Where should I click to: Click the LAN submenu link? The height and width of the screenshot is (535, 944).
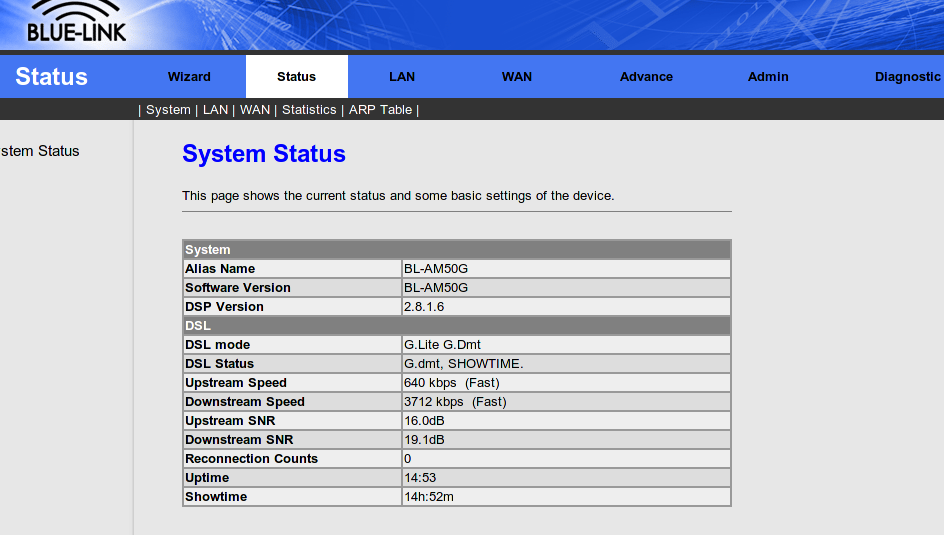[x=215, y=110]
